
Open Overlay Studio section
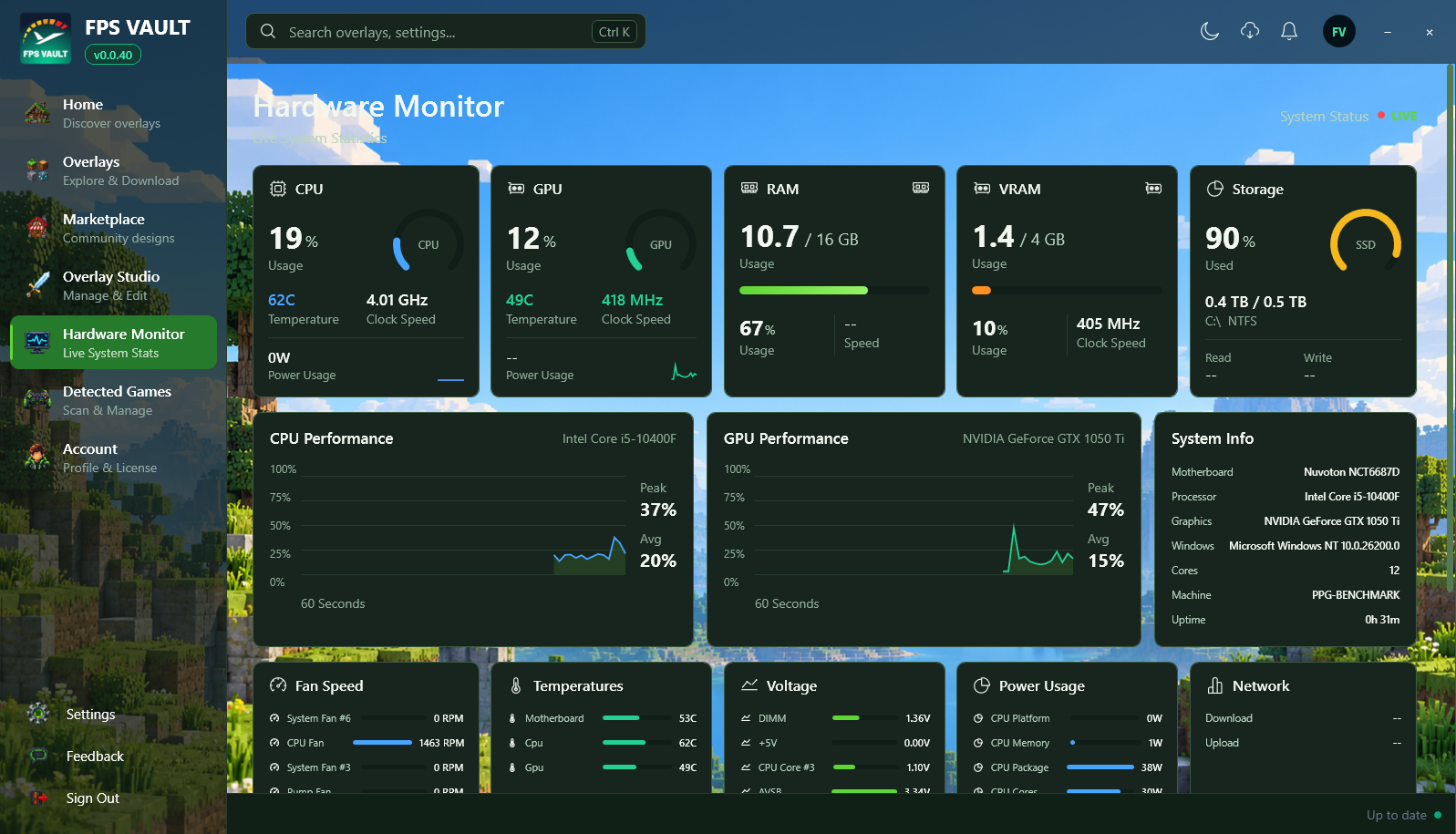pos(113,285)
